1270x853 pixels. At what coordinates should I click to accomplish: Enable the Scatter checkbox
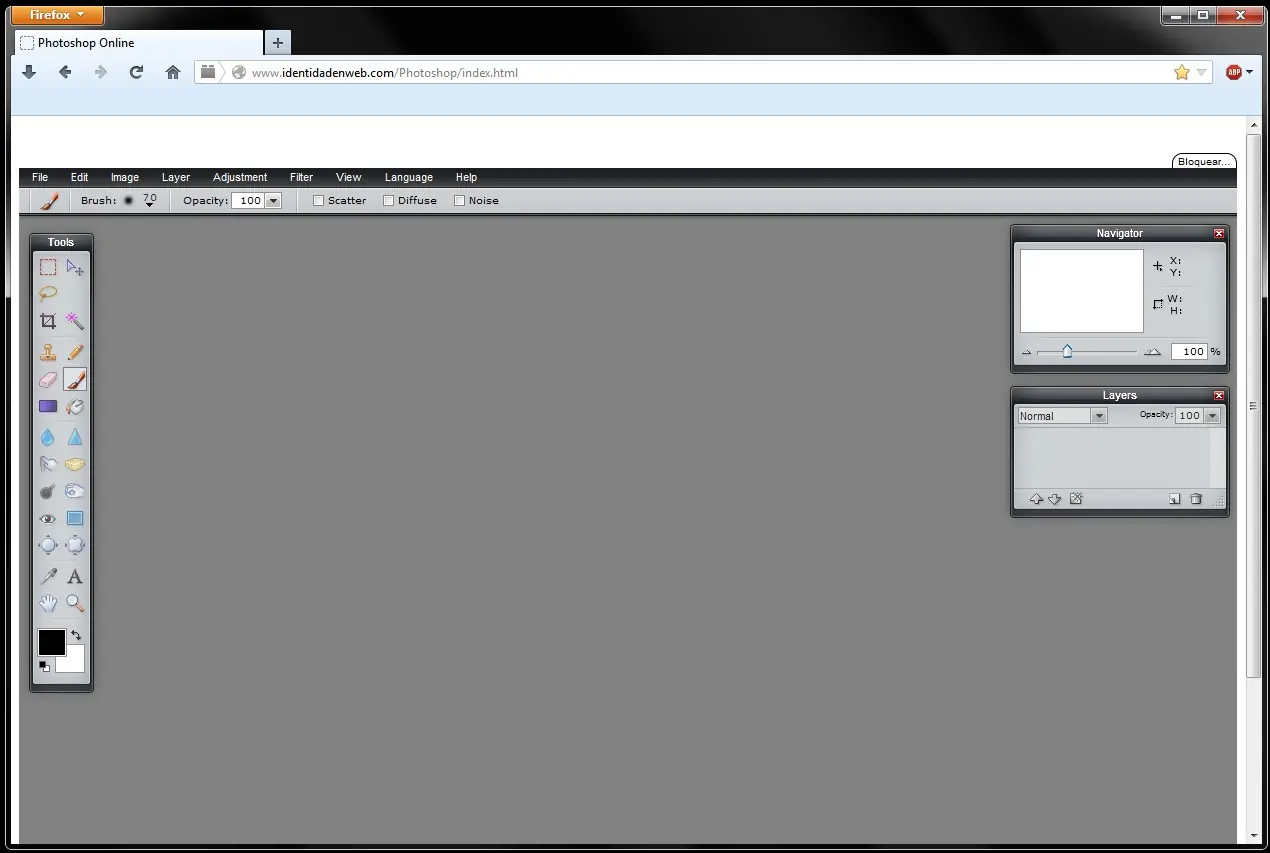tap(319, 200)
